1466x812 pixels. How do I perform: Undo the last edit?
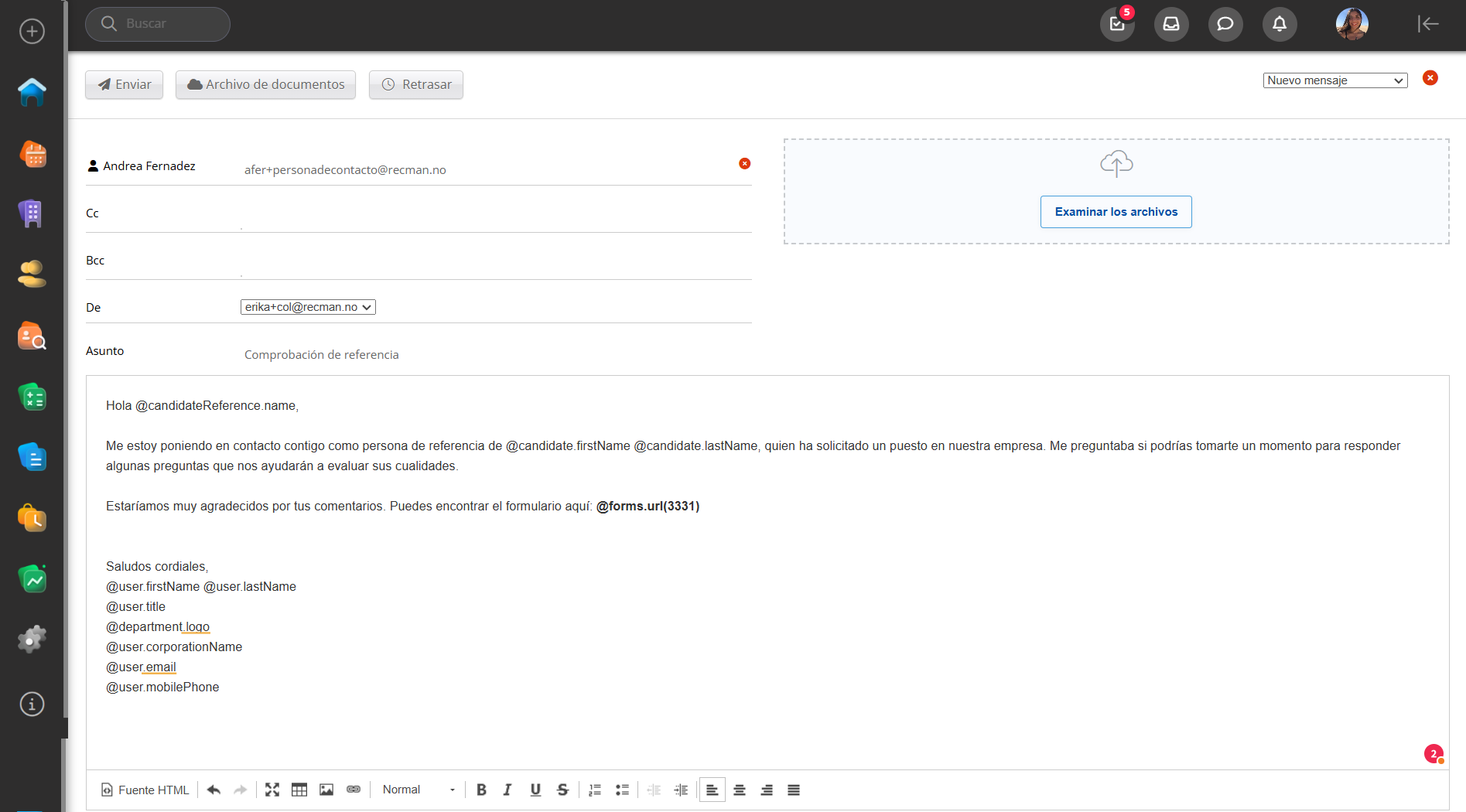click(x=214, y=790)
